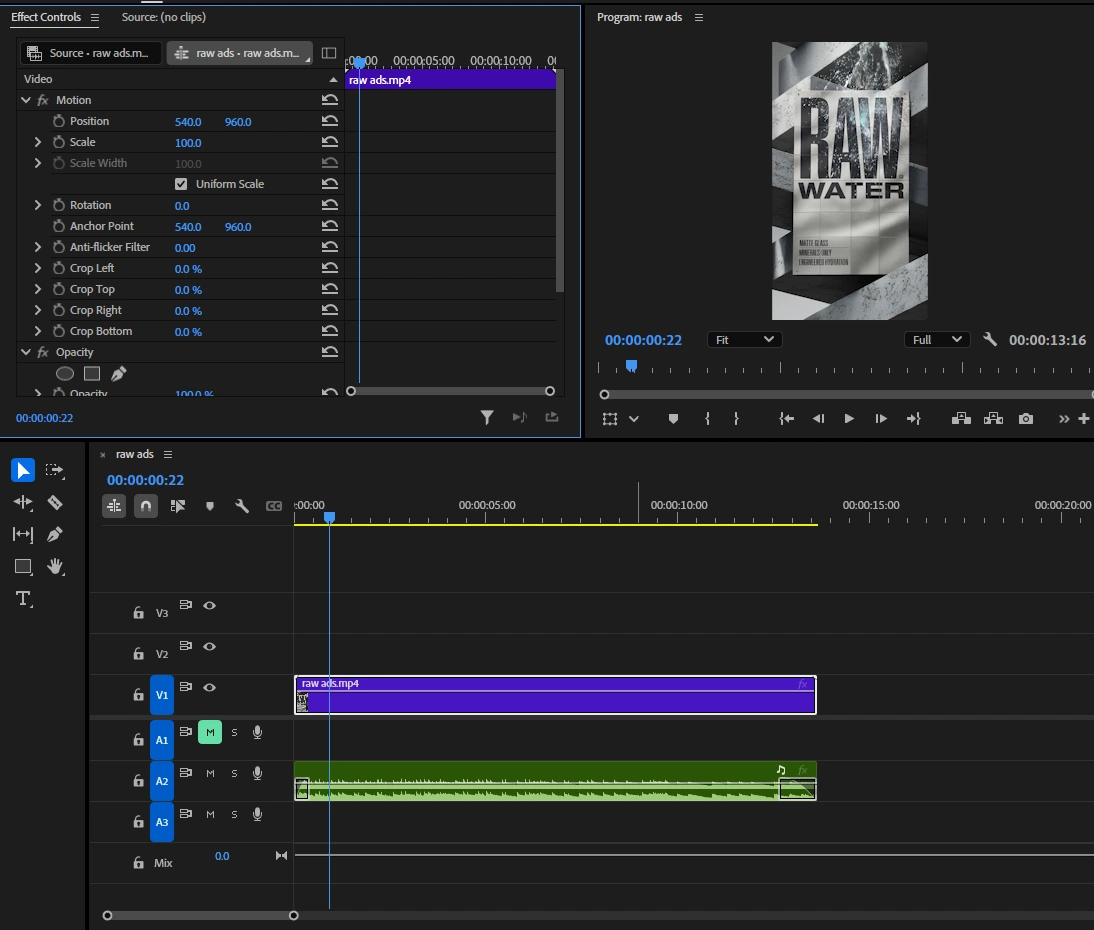
Task: Expand the Crop Top parameter
Action: (x=38, y=289)
